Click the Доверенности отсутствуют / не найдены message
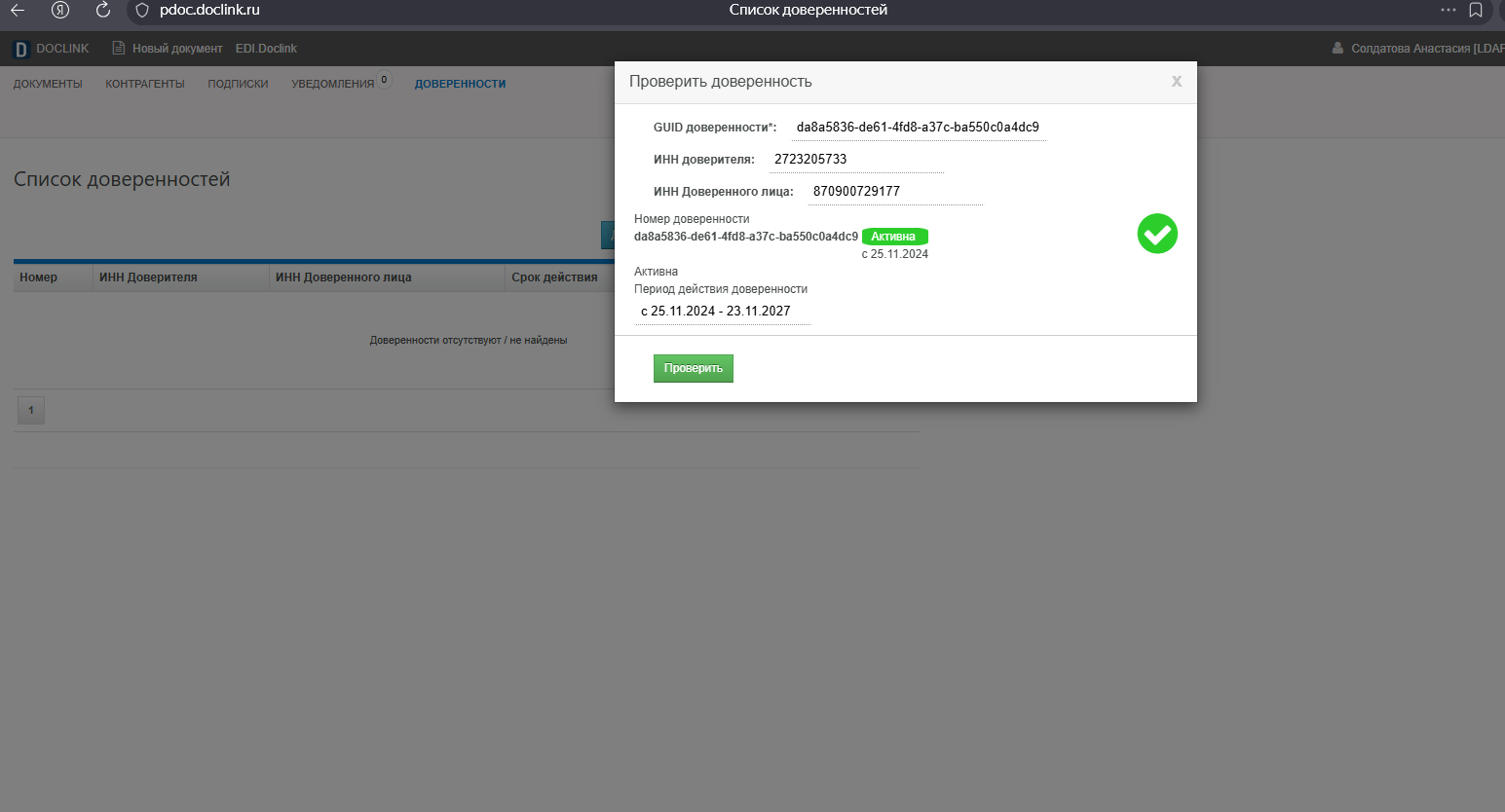 [x=468, y=341]
